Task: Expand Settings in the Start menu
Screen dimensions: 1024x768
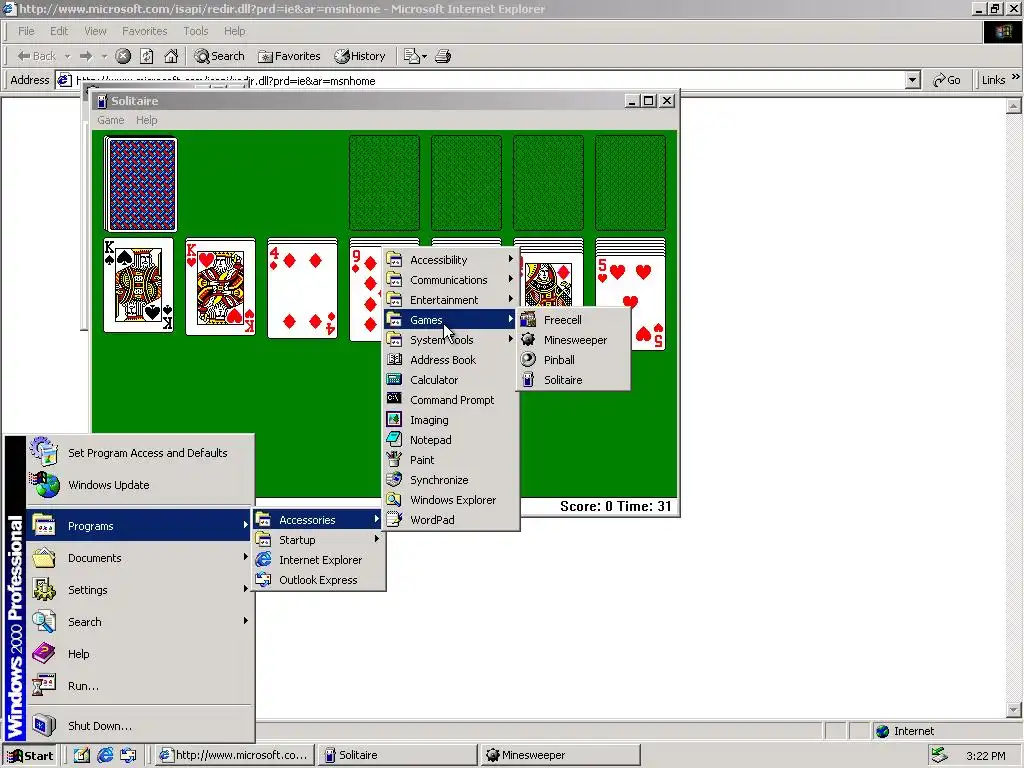Action: pyautogui.click(x=140, y=590)
